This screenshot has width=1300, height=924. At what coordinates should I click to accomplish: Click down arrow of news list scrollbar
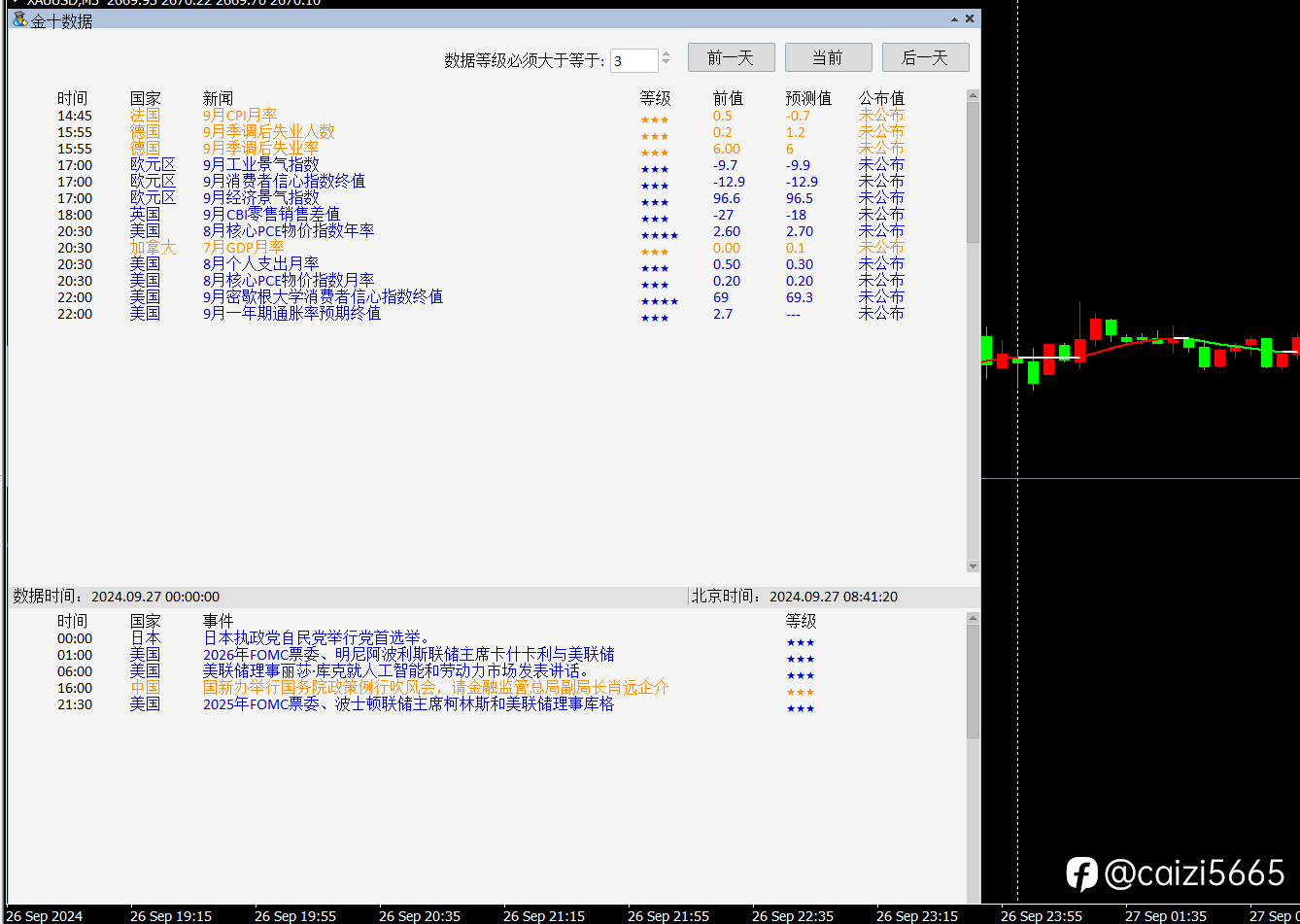(974, 565)
